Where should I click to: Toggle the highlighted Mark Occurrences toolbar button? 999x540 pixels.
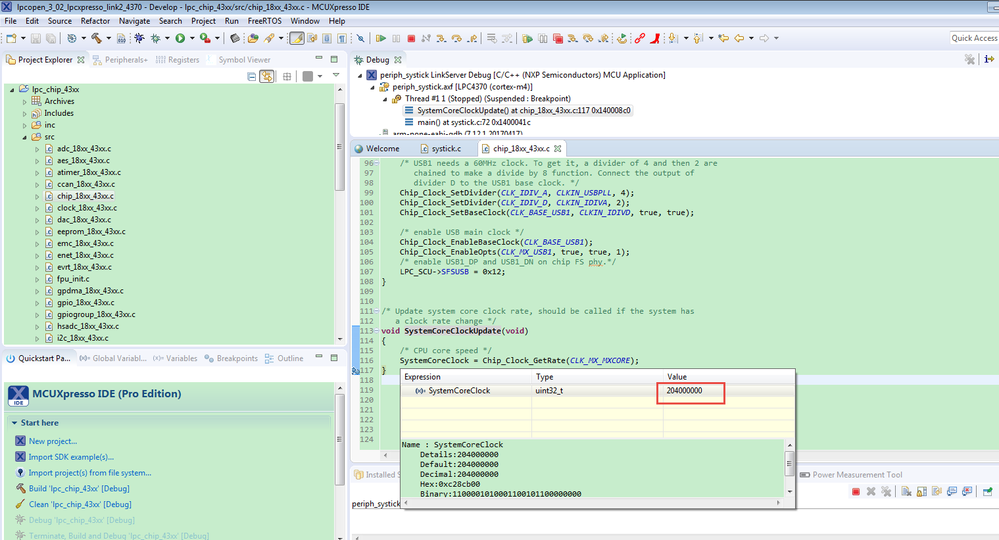297,38
